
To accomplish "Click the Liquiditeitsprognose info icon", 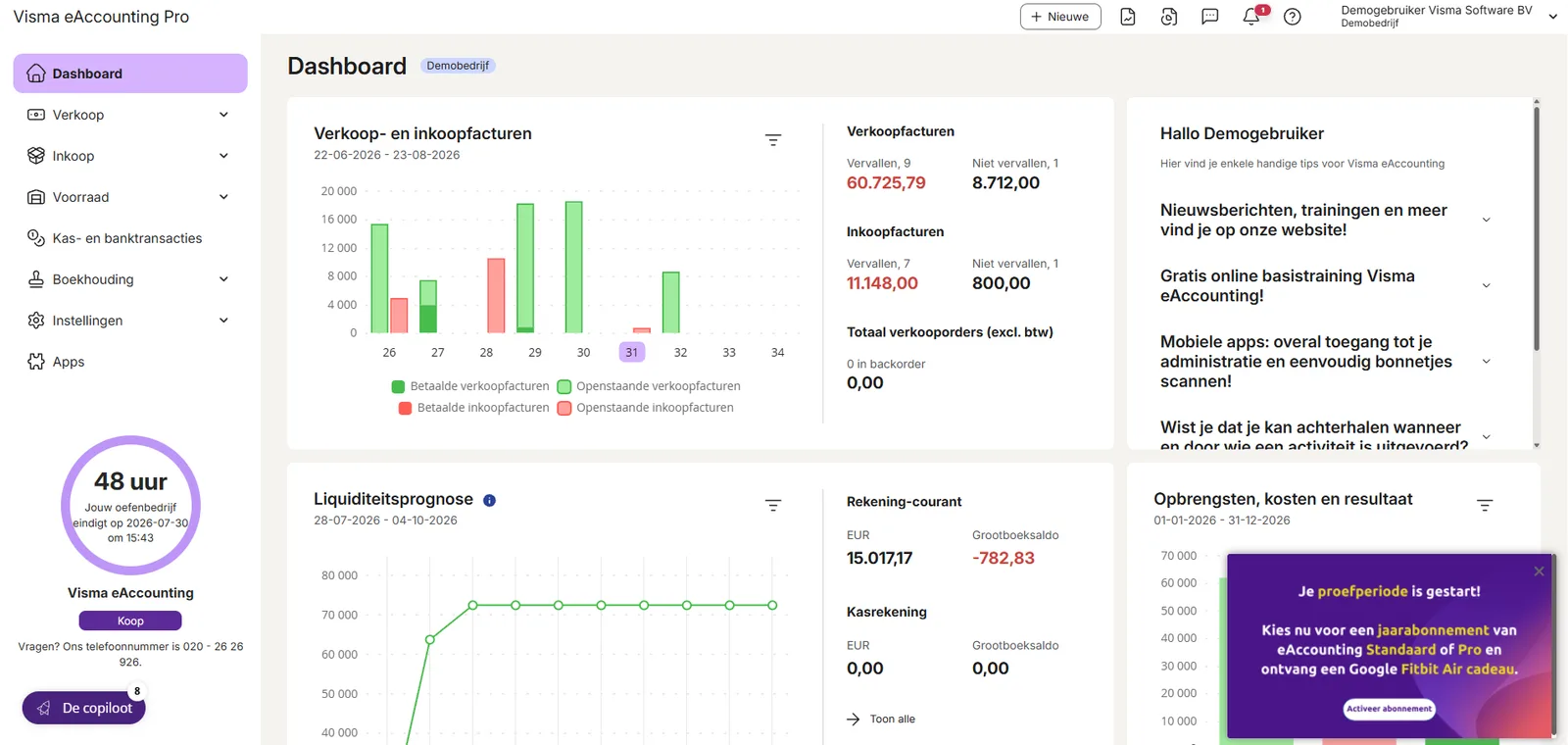I will (490, 500).
